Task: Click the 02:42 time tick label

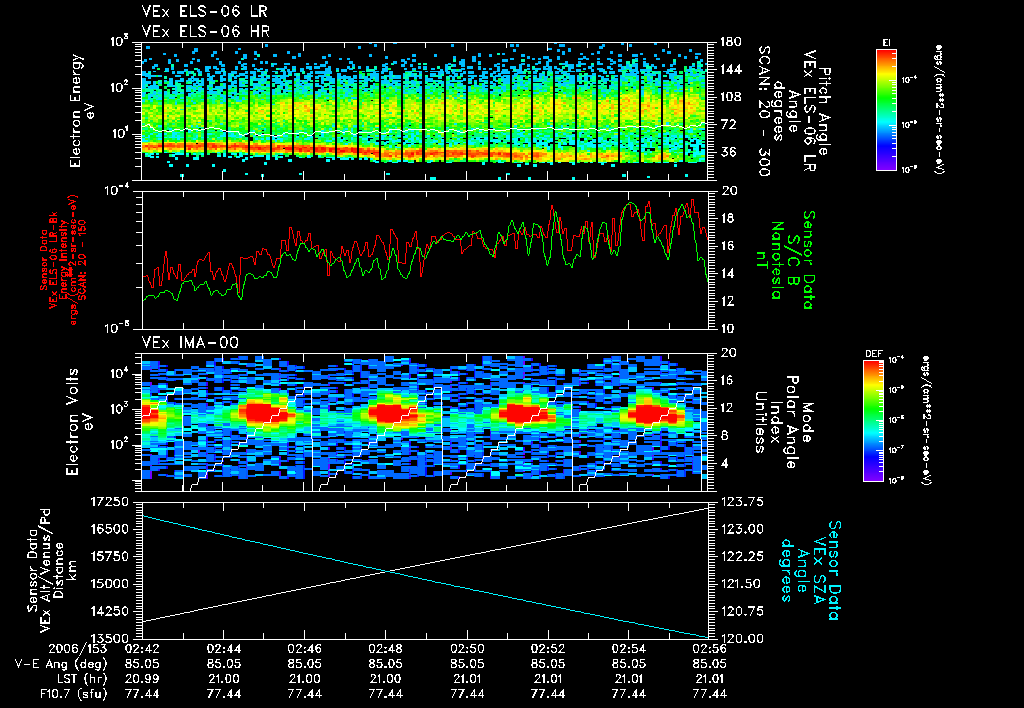Action: pos(142,649)
